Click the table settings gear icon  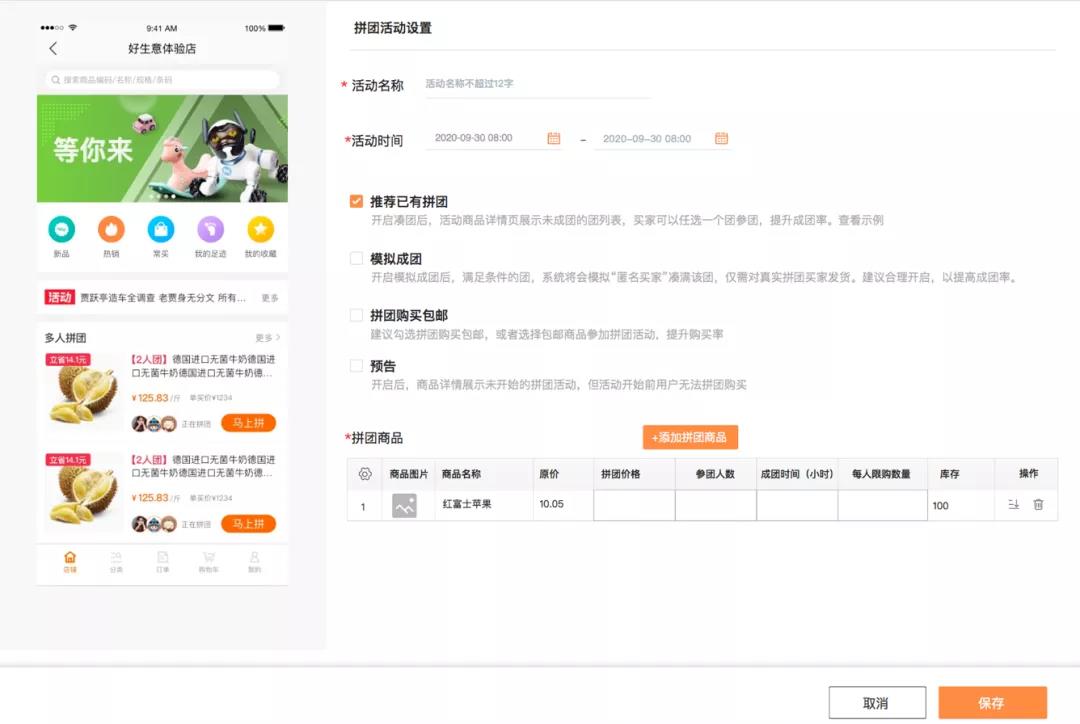[364, 474]
